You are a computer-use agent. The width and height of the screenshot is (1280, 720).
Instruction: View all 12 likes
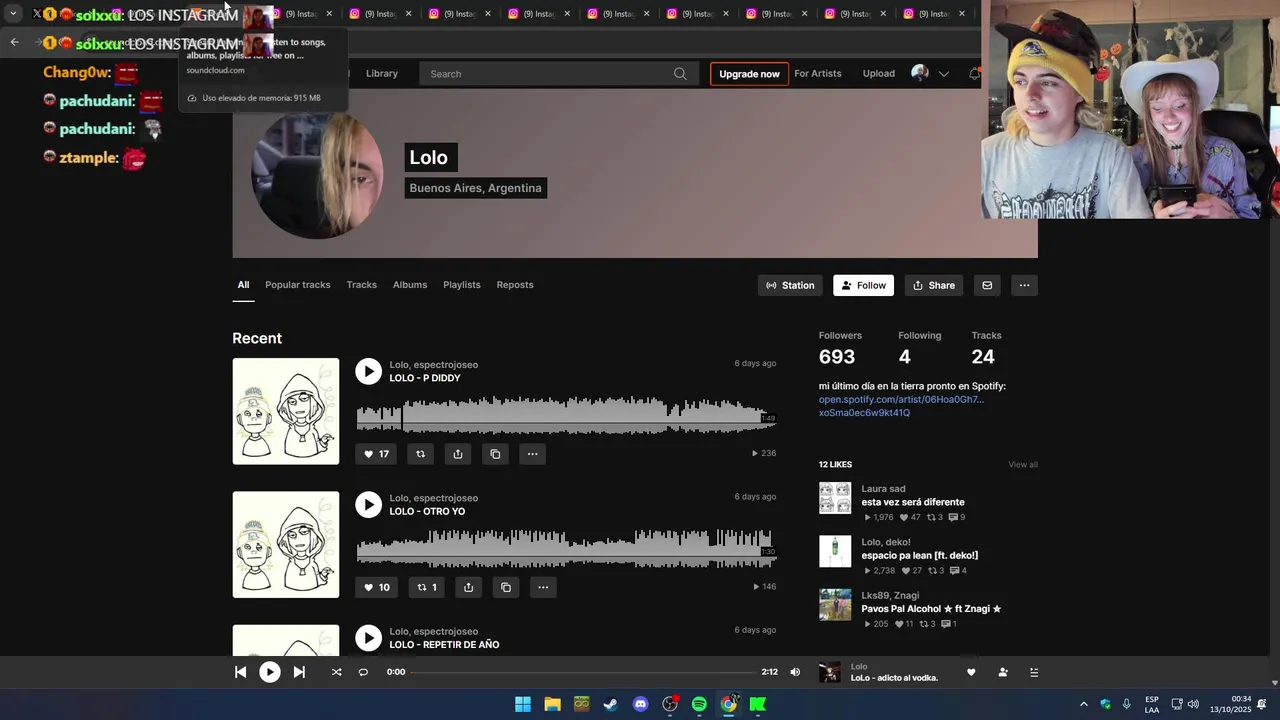[1023, 464]
